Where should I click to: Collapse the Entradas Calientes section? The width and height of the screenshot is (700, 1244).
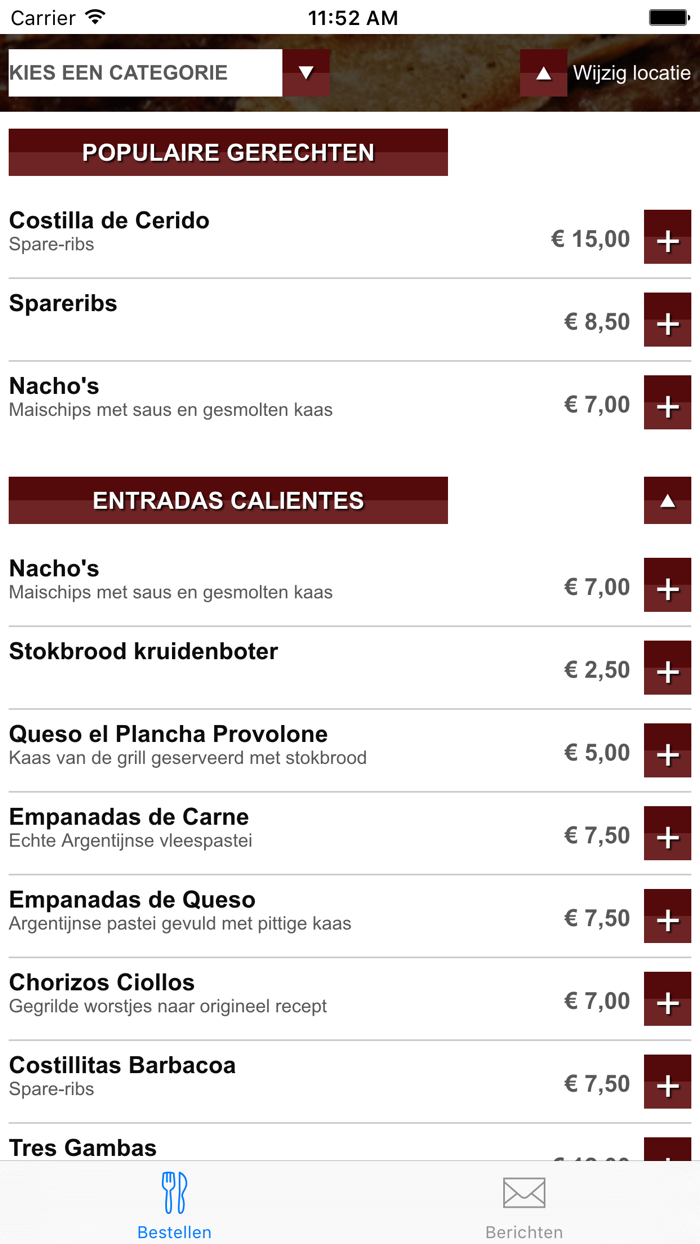point(667,500)
